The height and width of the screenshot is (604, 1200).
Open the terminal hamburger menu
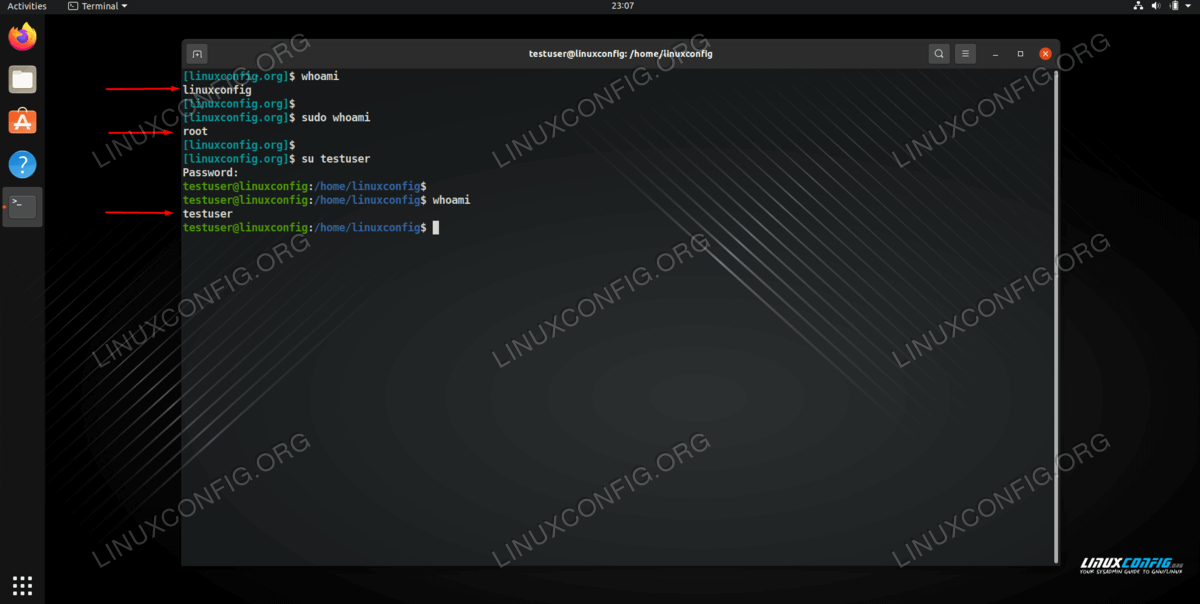tap(965, 53)
